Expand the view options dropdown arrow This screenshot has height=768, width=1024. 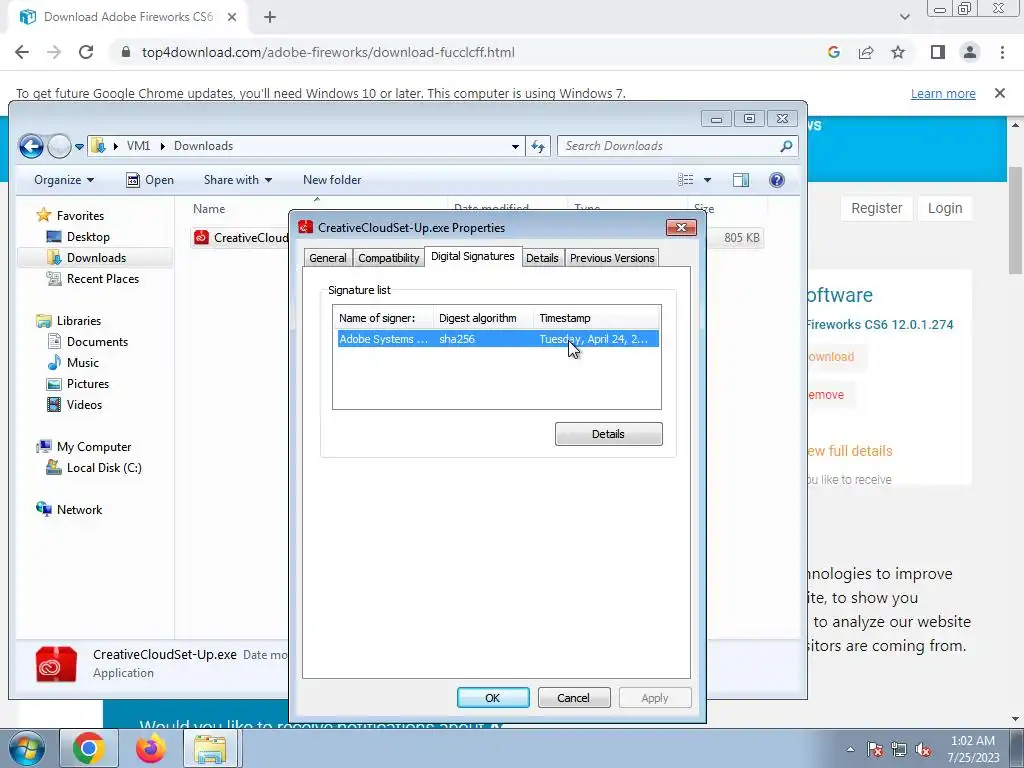[707, 180]
